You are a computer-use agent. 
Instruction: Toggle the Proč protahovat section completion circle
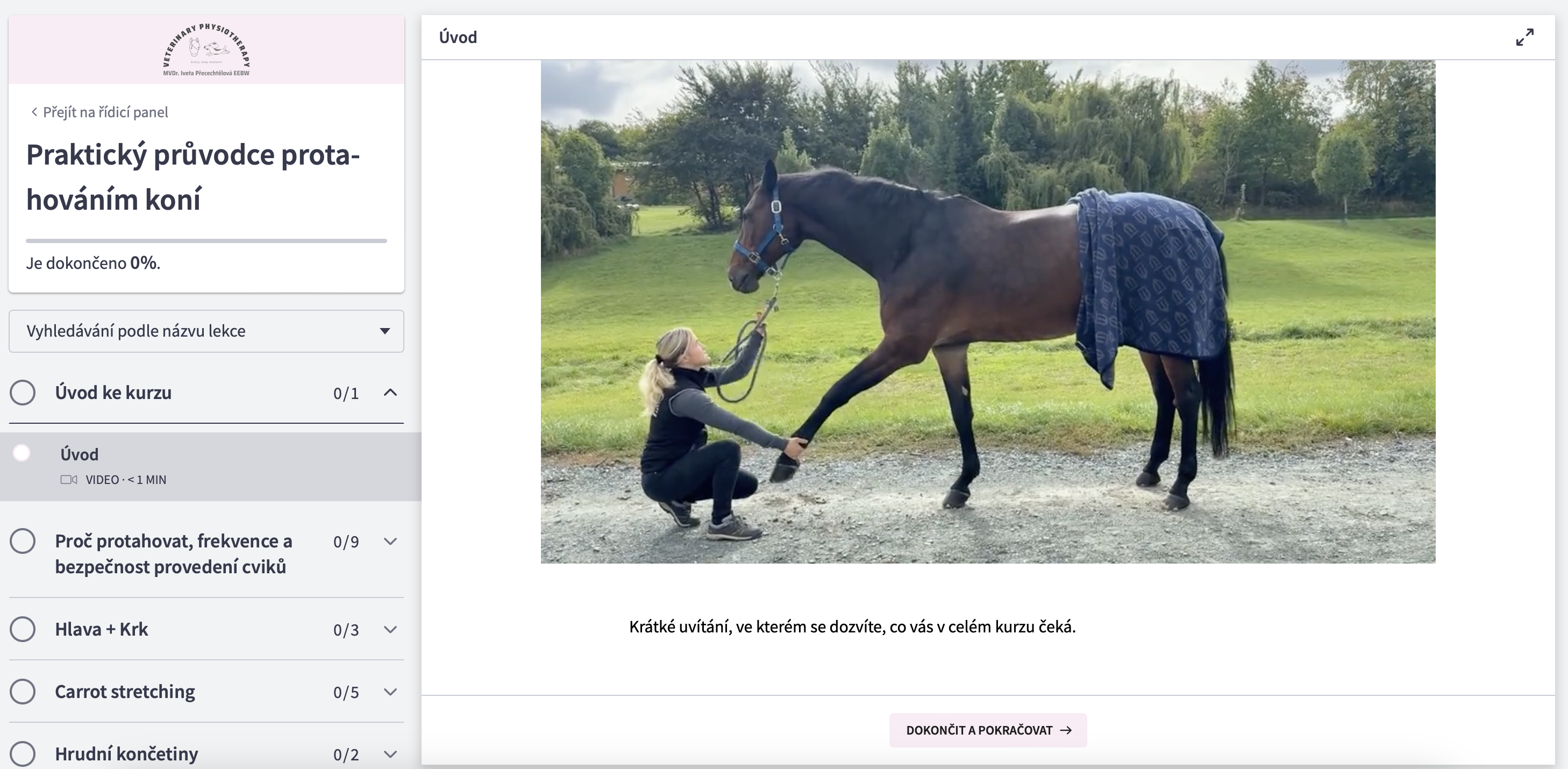[x=23, y=542]
